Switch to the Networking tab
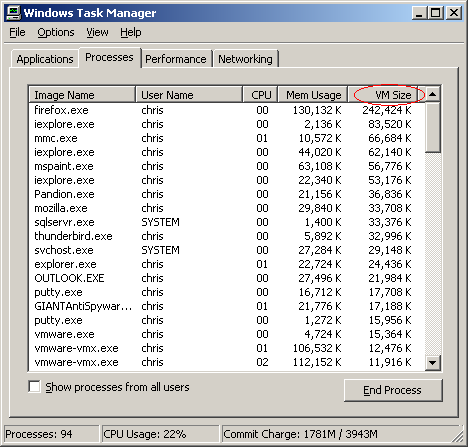The width and height of the screenshot is (468, 447). [x=245, y=59]
